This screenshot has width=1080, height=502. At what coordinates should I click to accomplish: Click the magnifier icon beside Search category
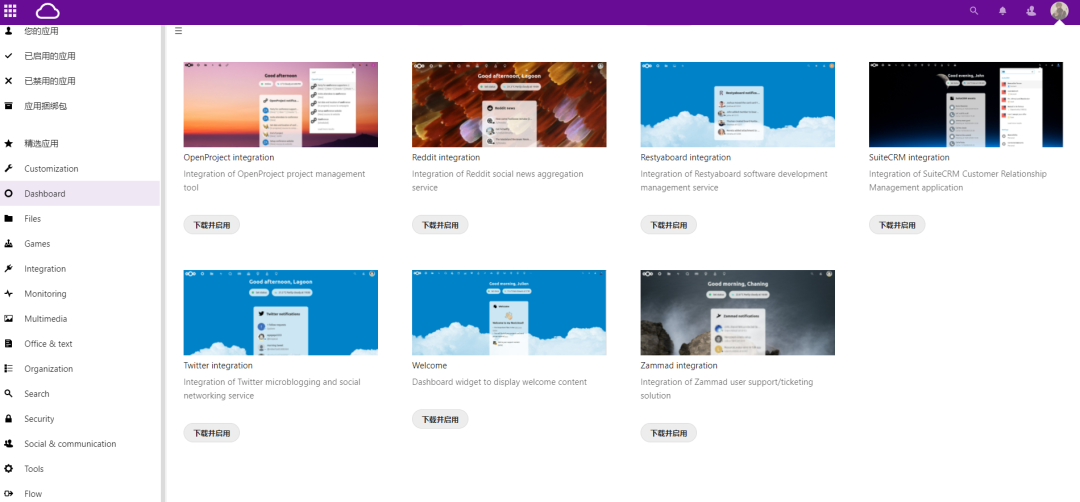[8, 394]
